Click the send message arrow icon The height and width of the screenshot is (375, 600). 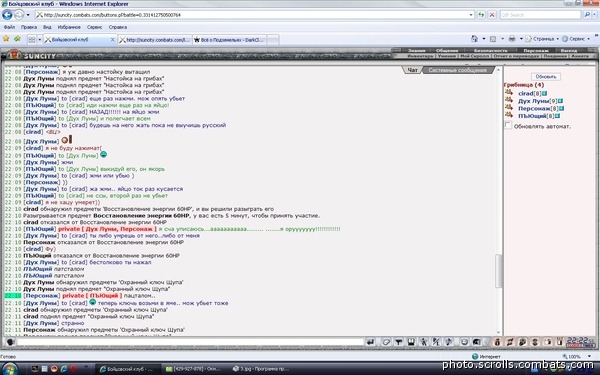pos(370,342)
